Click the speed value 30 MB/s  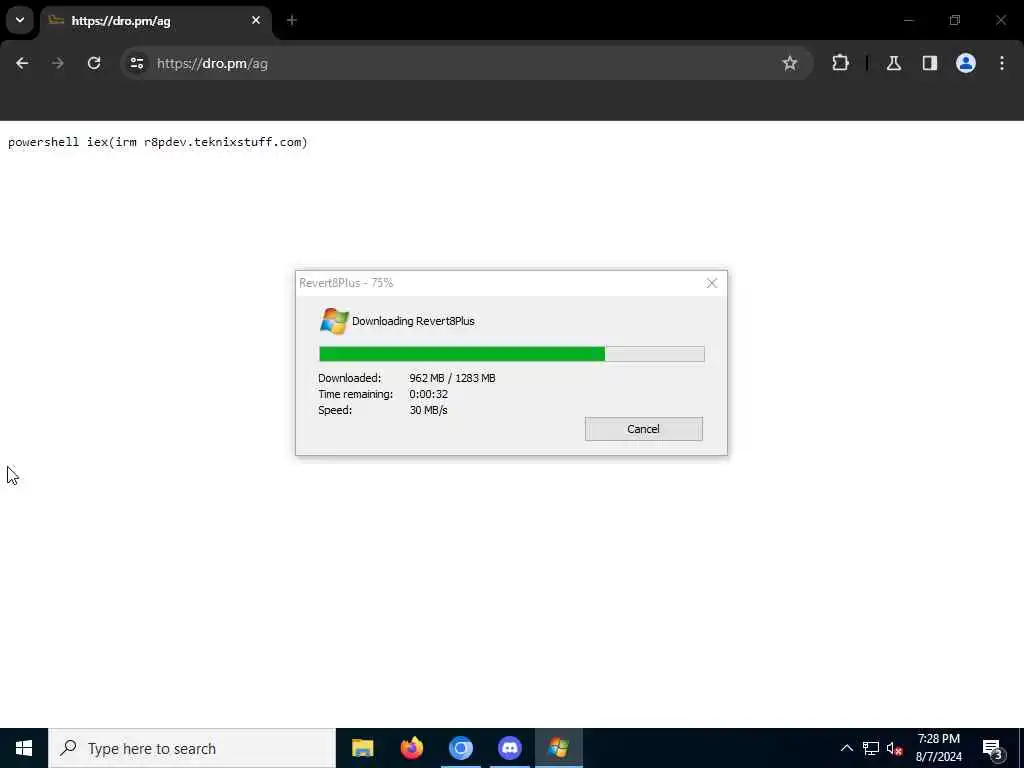pos(428,410)
